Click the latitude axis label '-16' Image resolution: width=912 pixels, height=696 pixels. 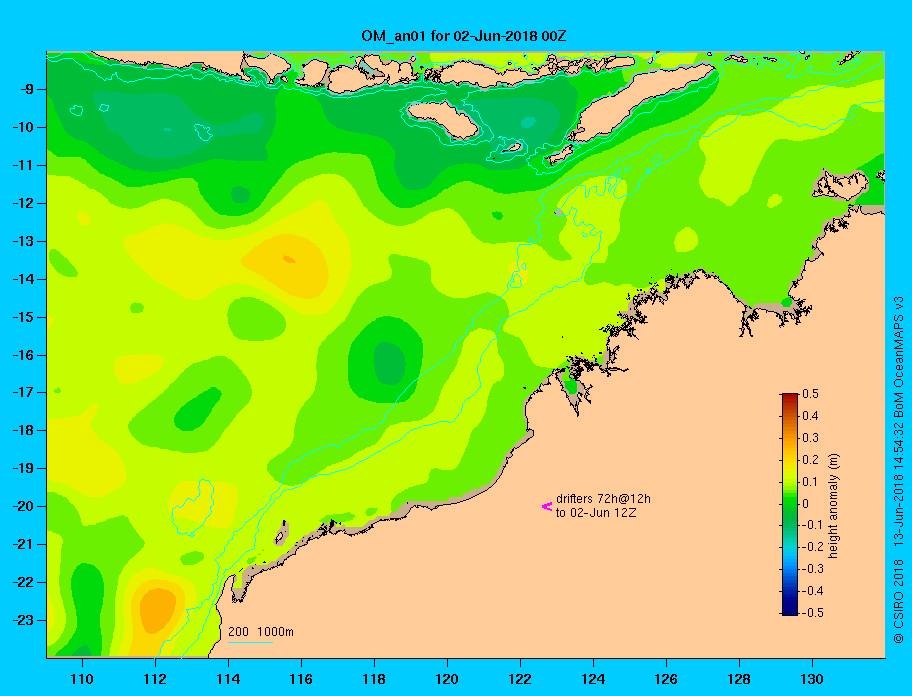pos(22,355)
